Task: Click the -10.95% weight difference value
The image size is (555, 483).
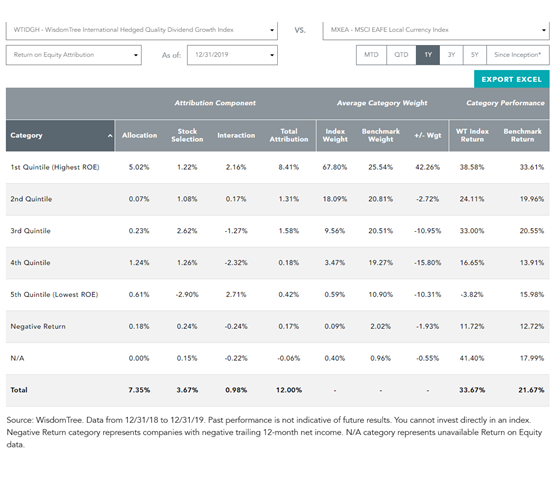Action: (x=428, y=231)
